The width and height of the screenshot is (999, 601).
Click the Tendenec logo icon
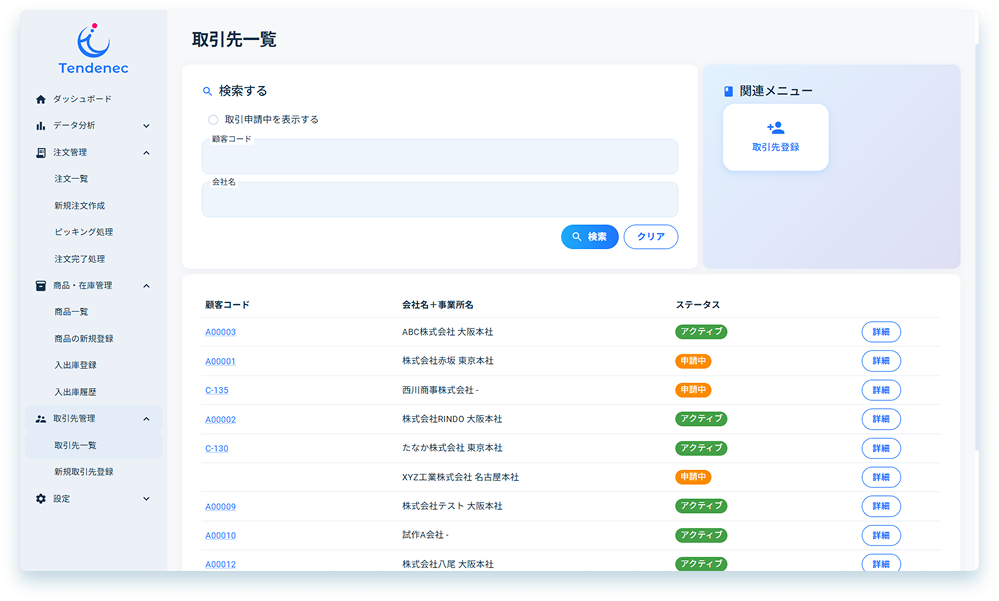click(93, 40)
